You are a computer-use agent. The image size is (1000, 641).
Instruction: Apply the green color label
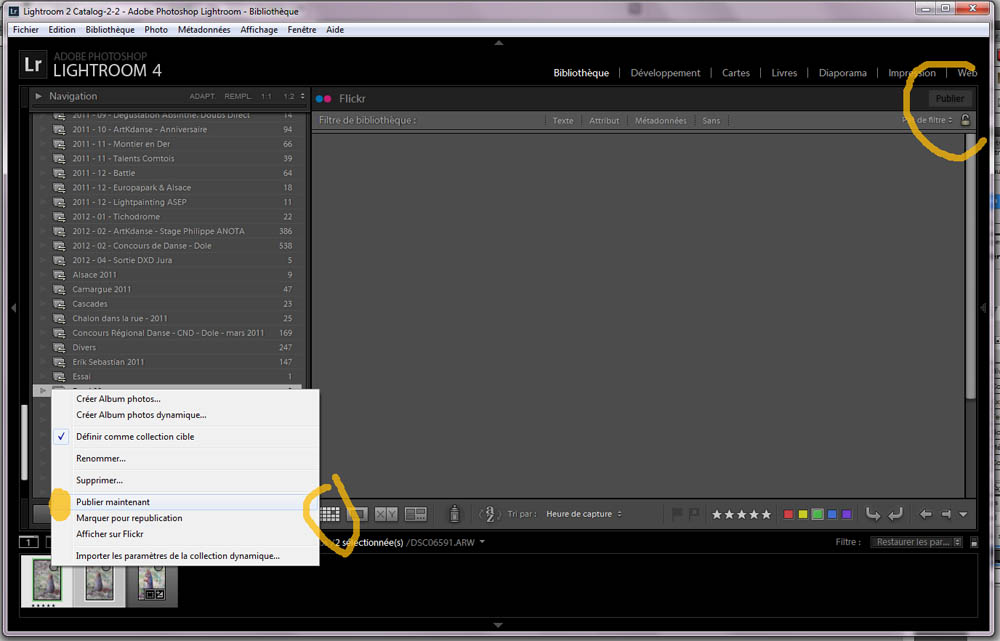pyautogui.click(x=817, y=514)
